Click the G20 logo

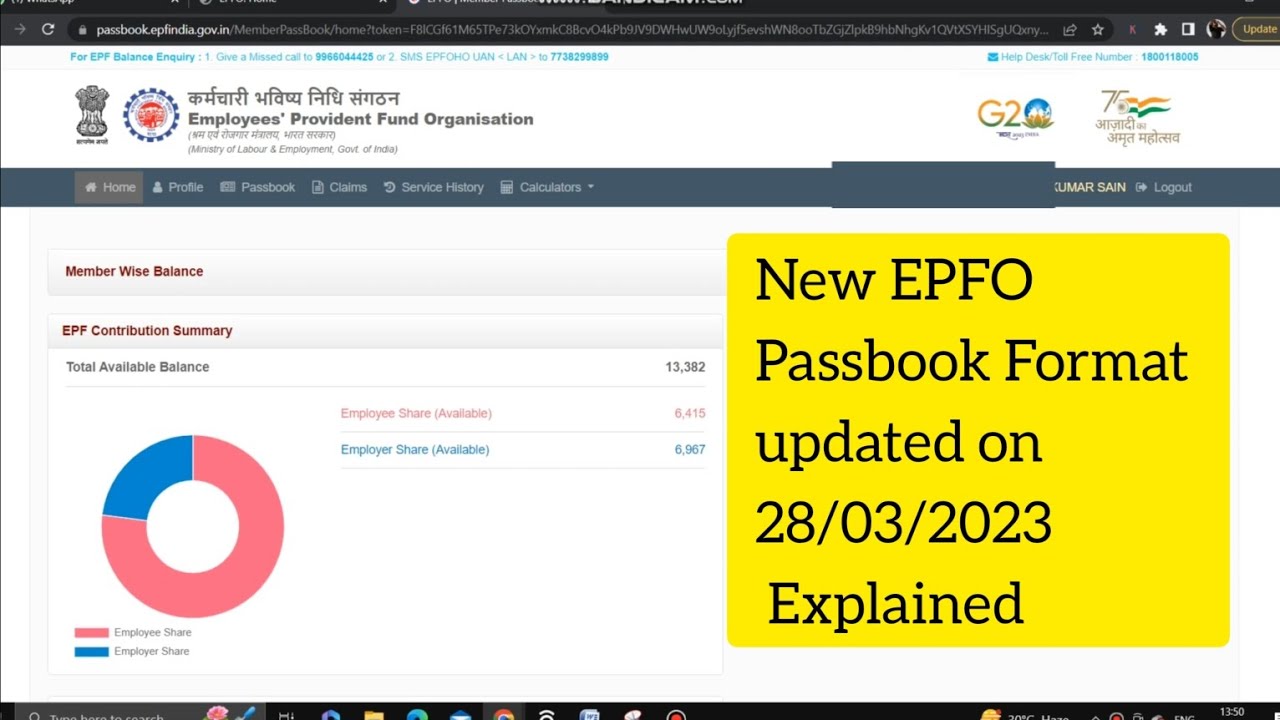pos(1015,117)
